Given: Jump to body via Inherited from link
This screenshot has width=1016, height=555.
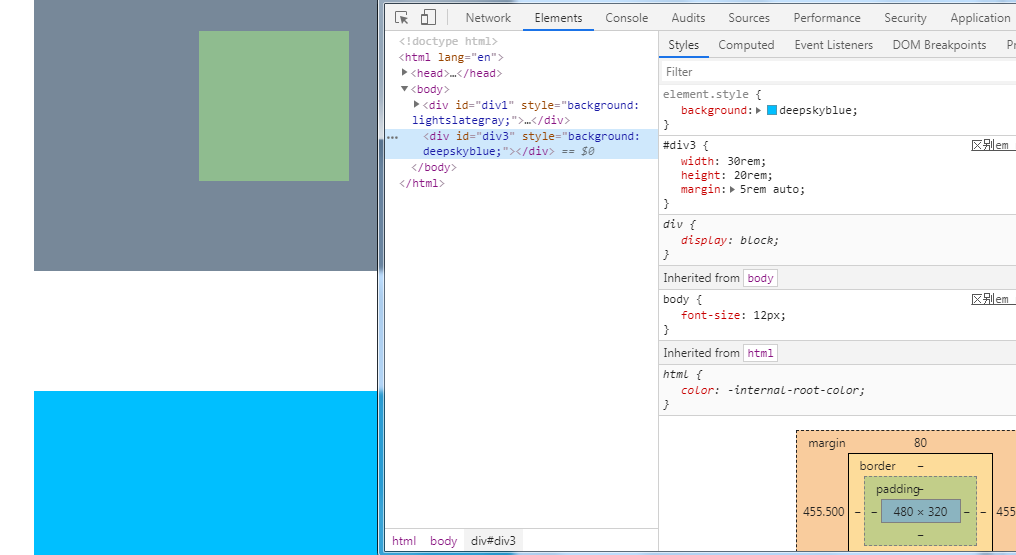Looking at the screenshot, I should pyautogui.click(x=760, y=278).
